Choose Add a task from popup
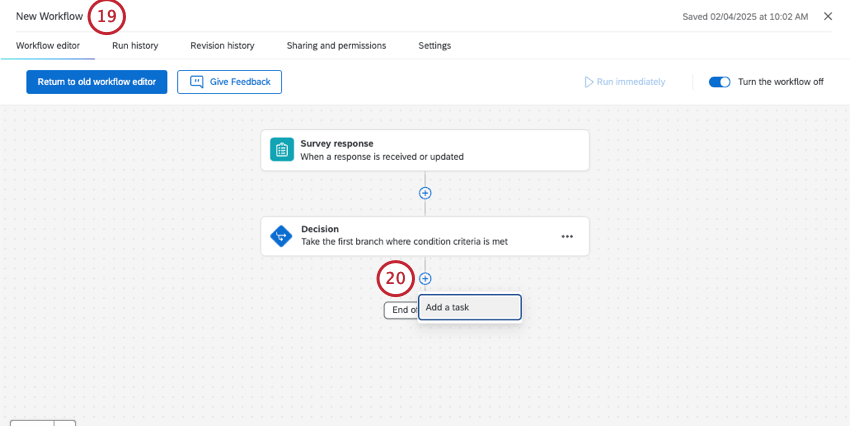Viewport: 850px width, 426px height. point(469,307)
